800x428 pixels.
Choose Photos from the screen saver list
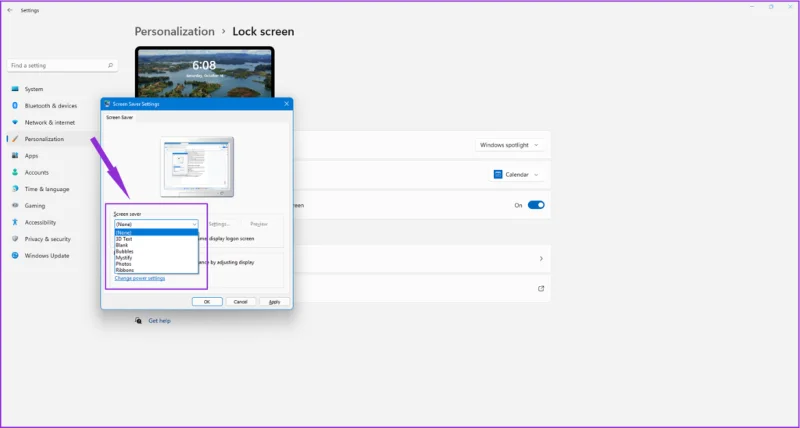click(x=156, y=264)
